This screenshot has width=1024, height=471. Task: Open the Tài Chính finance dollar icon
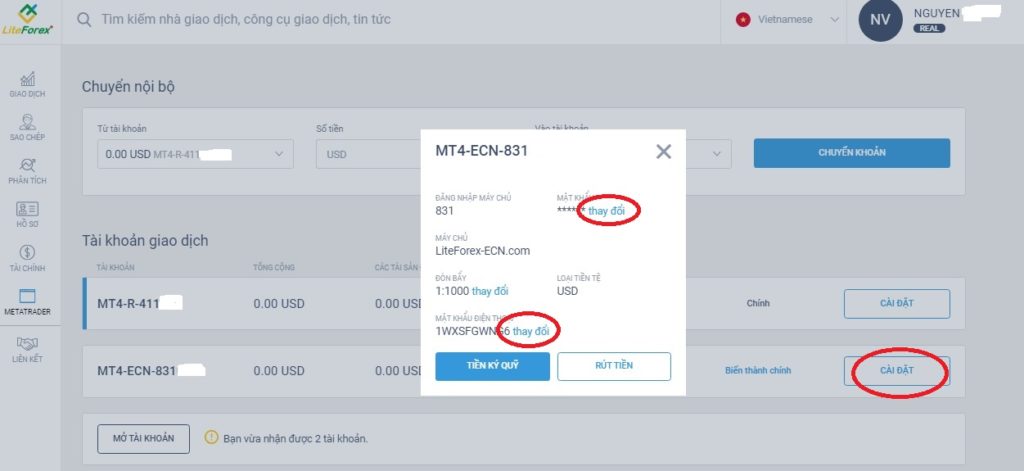pyautogui.click(x=27, y=253)
